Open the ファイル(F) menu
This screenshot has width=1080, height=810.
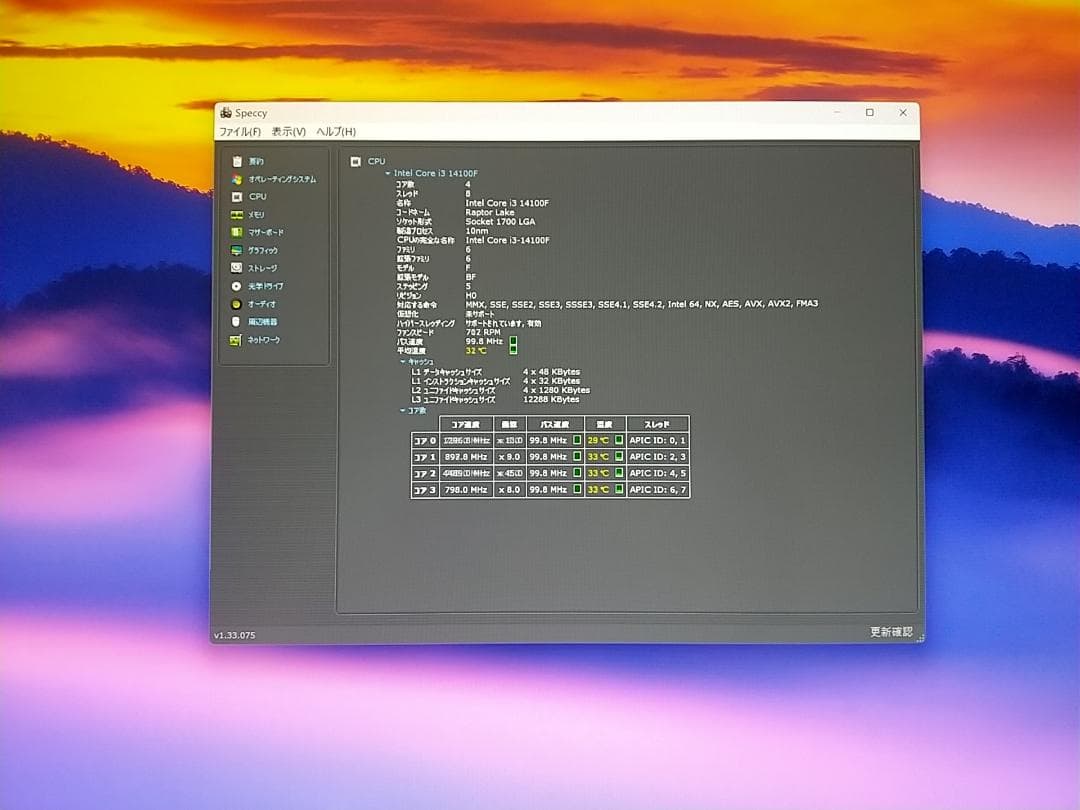[240, 132]
